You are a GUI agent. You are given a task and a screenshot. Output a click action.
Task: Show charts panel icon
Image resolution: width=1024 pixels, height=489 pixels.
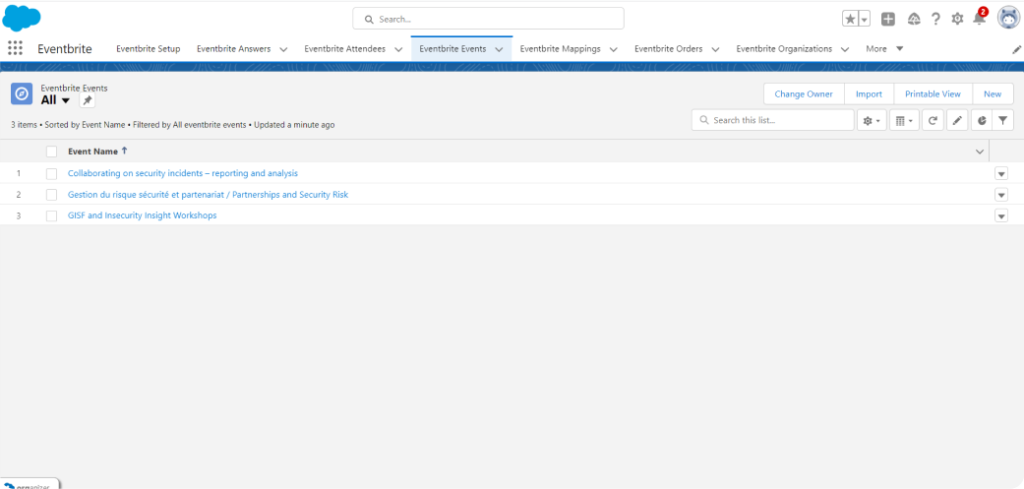[982, 120]
